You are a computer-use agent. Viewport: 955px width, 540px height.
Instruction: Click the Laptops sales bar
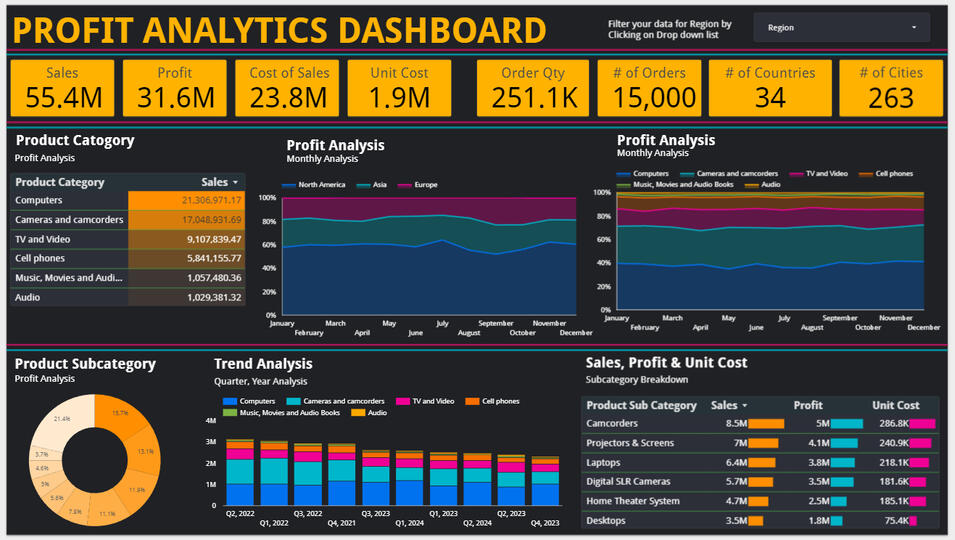point(762,462)
